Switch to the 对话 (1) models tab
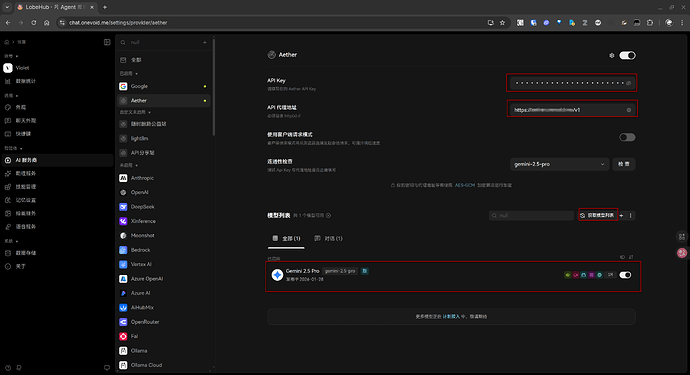The image size is (690, 375). point(328,239)
